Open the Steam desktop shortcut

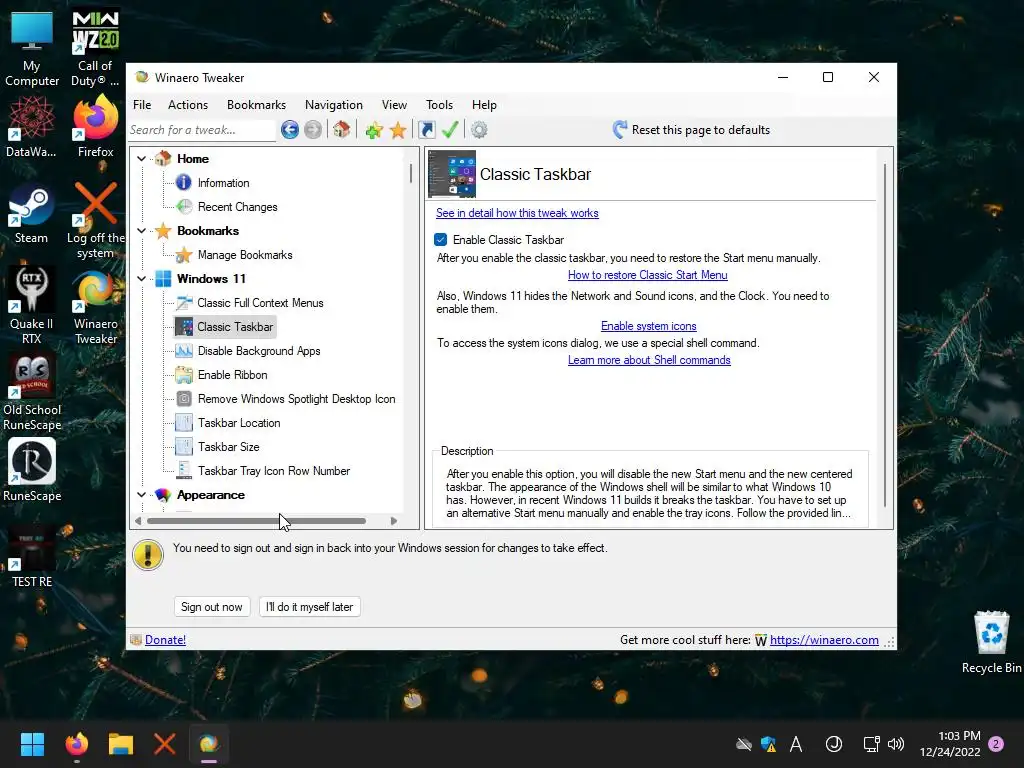click(31, 213)
